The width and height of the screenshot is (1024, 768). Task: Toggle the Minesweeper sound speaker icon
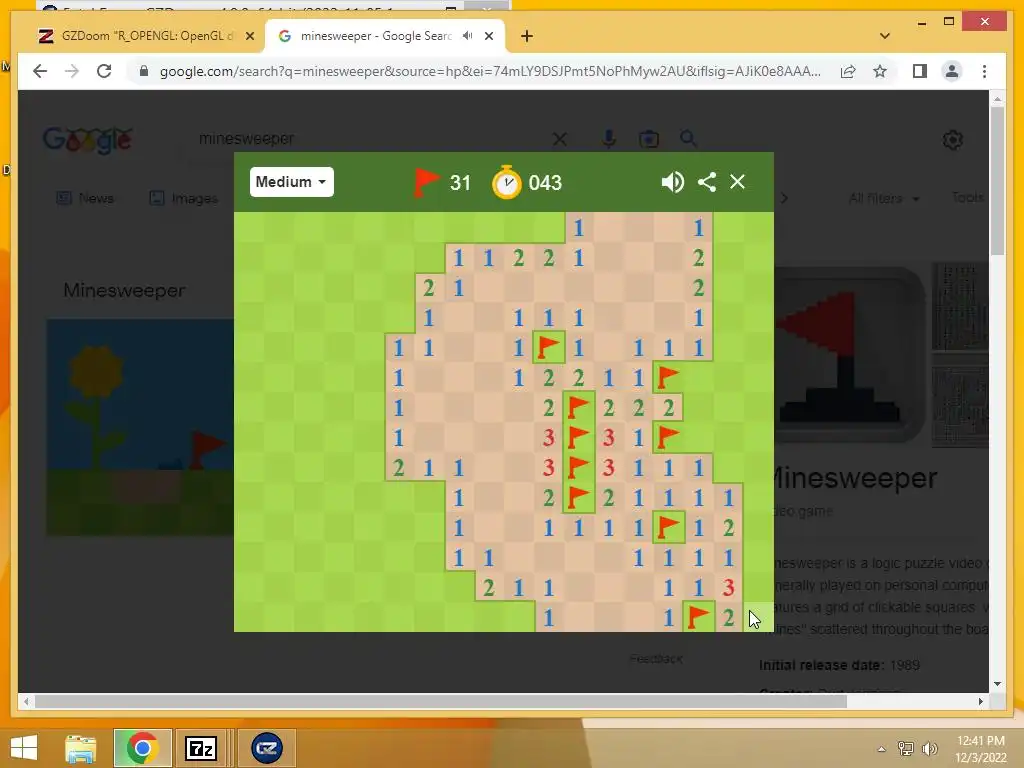click(x=672, y=182)
